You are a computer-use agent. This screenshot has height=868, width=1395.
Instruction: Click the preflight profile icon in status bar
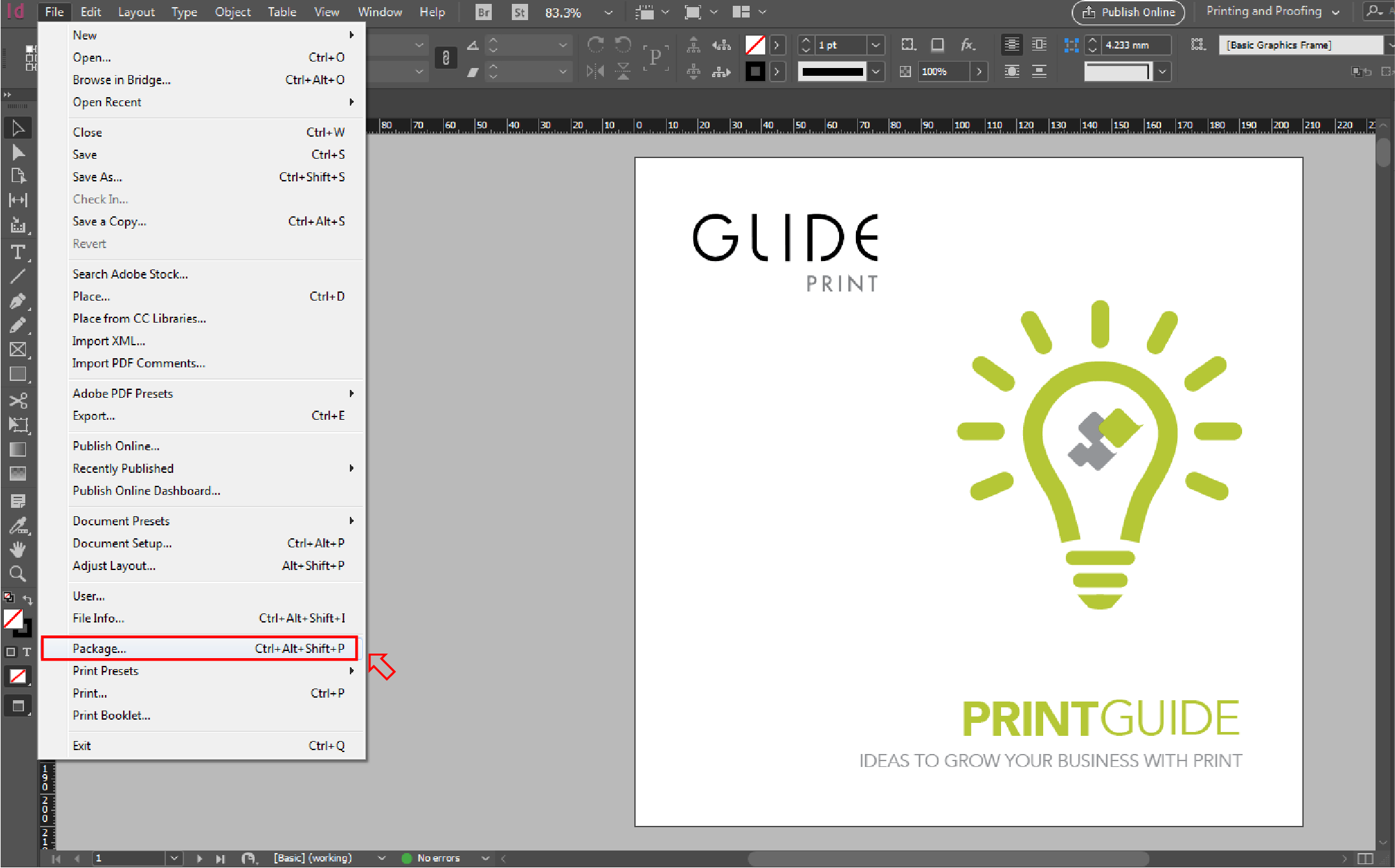249,858
